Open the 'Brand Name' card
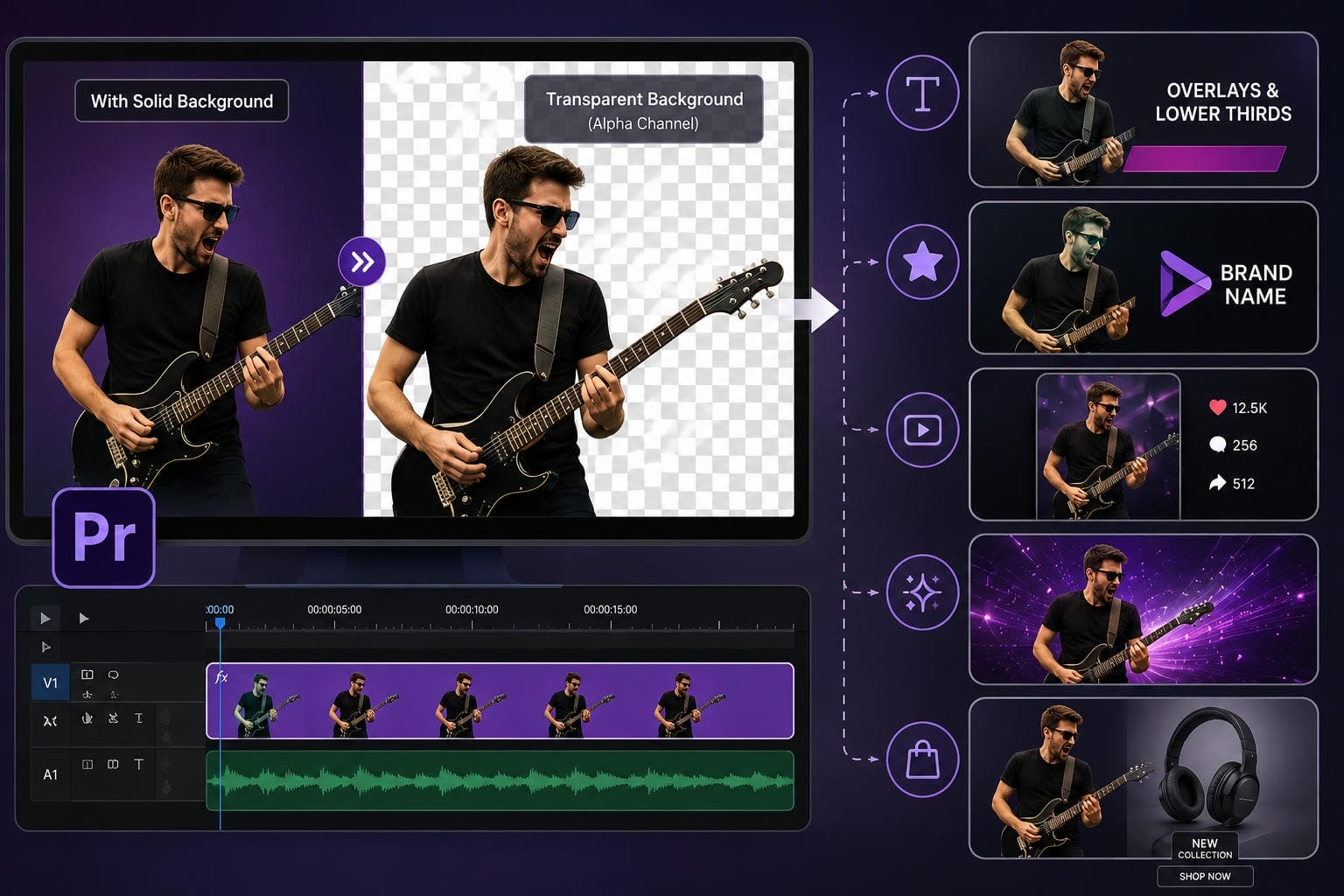The height and width of the screenshot is (896, 1344). [1144, 278]
